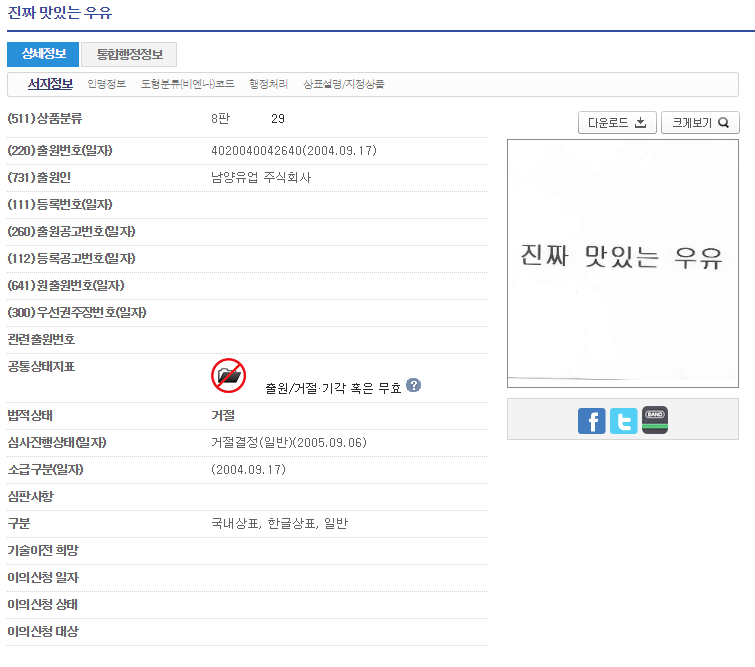The image size is (755, 667).
Task: Click the trademark image 진짜 맛있는 우유
Action: [623, 263]
